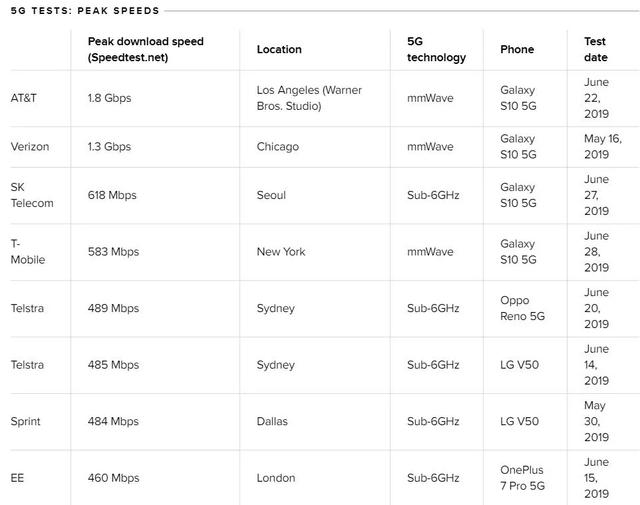Select the SK Telecom carrier cell
640x505 pixels.
coord(32,195)
